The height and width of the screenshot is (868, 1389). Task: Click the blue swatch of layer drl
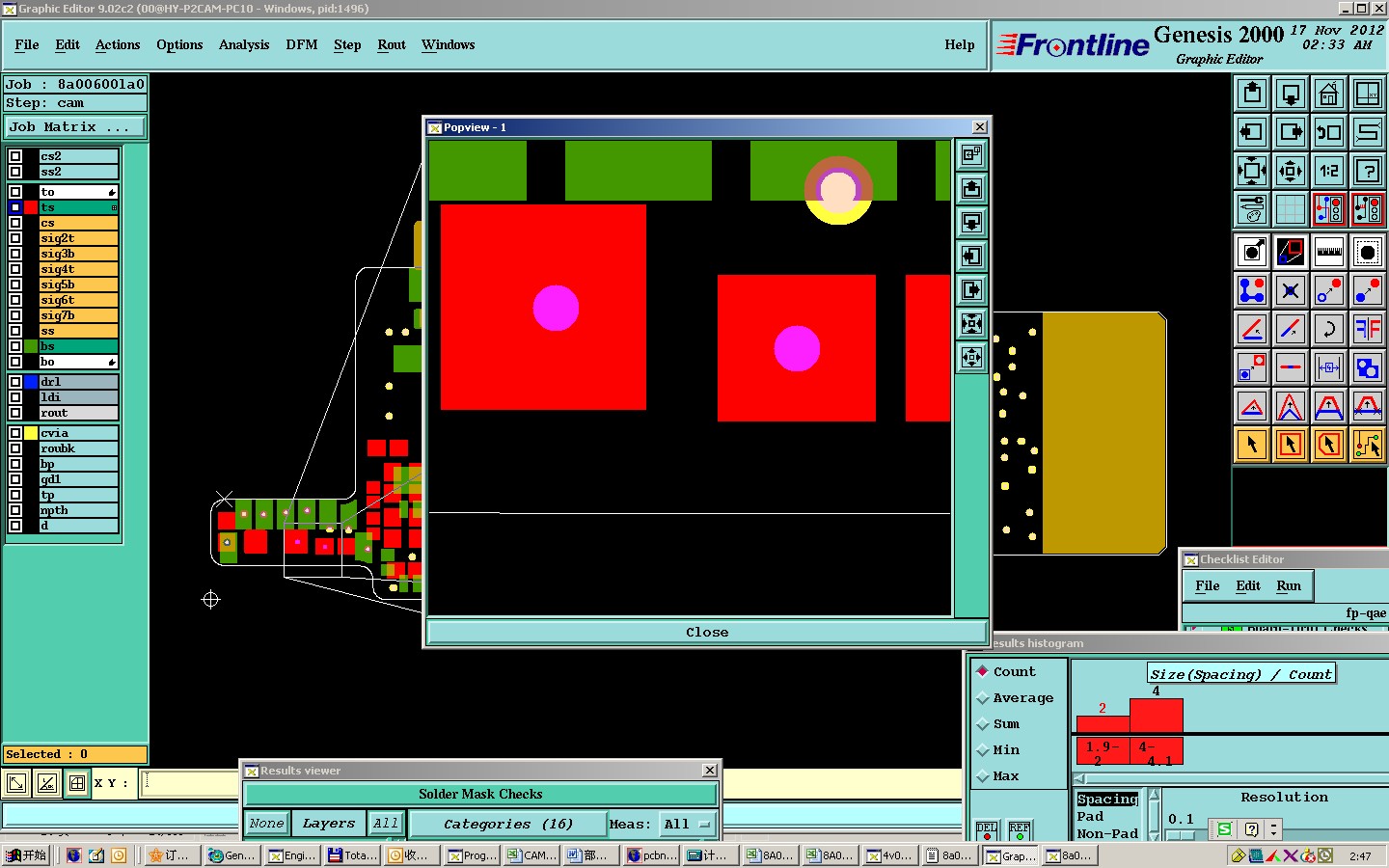pos(31,382)
